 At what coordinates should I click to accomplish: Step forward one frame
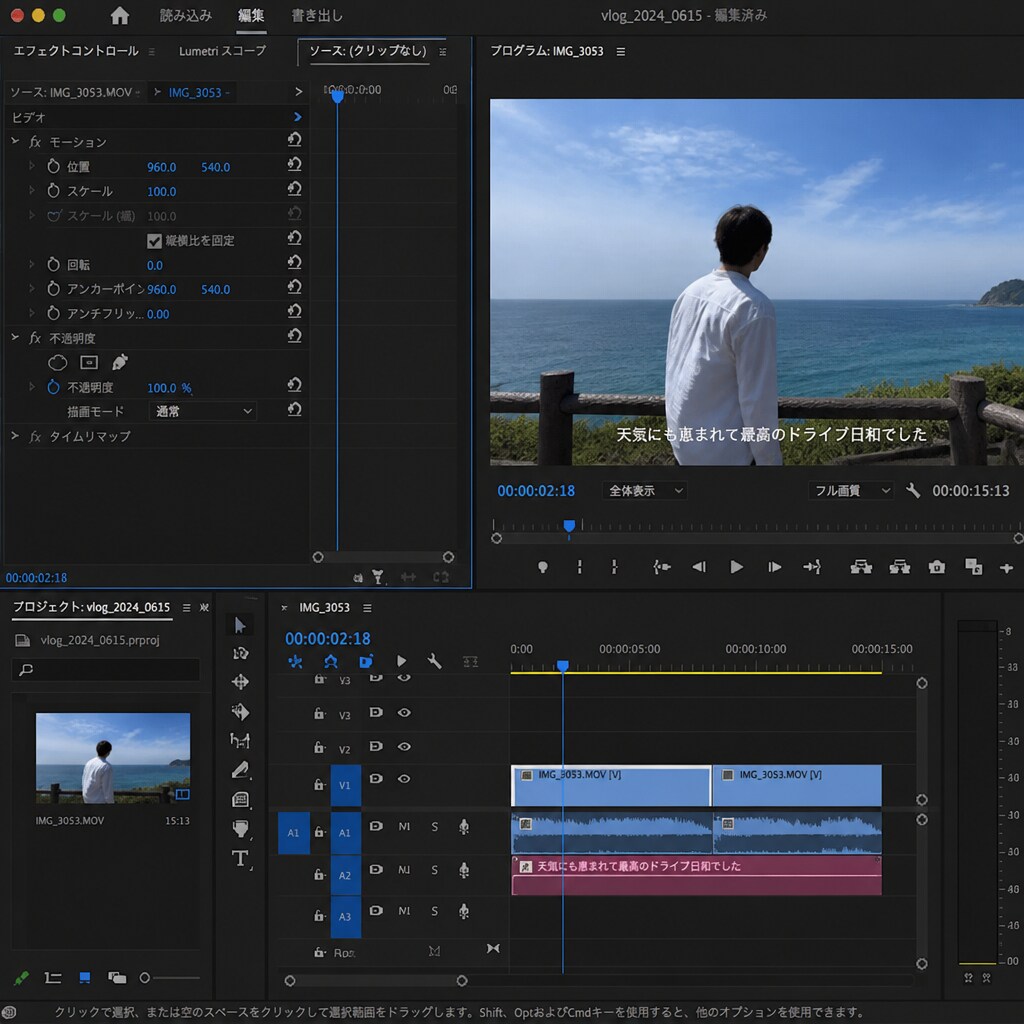775,567
